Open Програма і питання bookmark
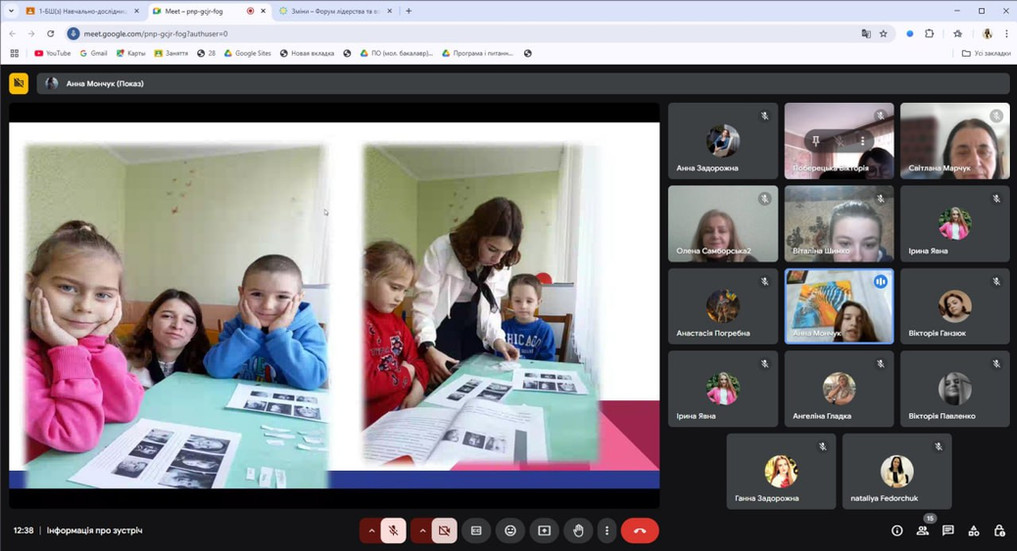This screenshot has width=1017, height=551. (x=477, y=53)
